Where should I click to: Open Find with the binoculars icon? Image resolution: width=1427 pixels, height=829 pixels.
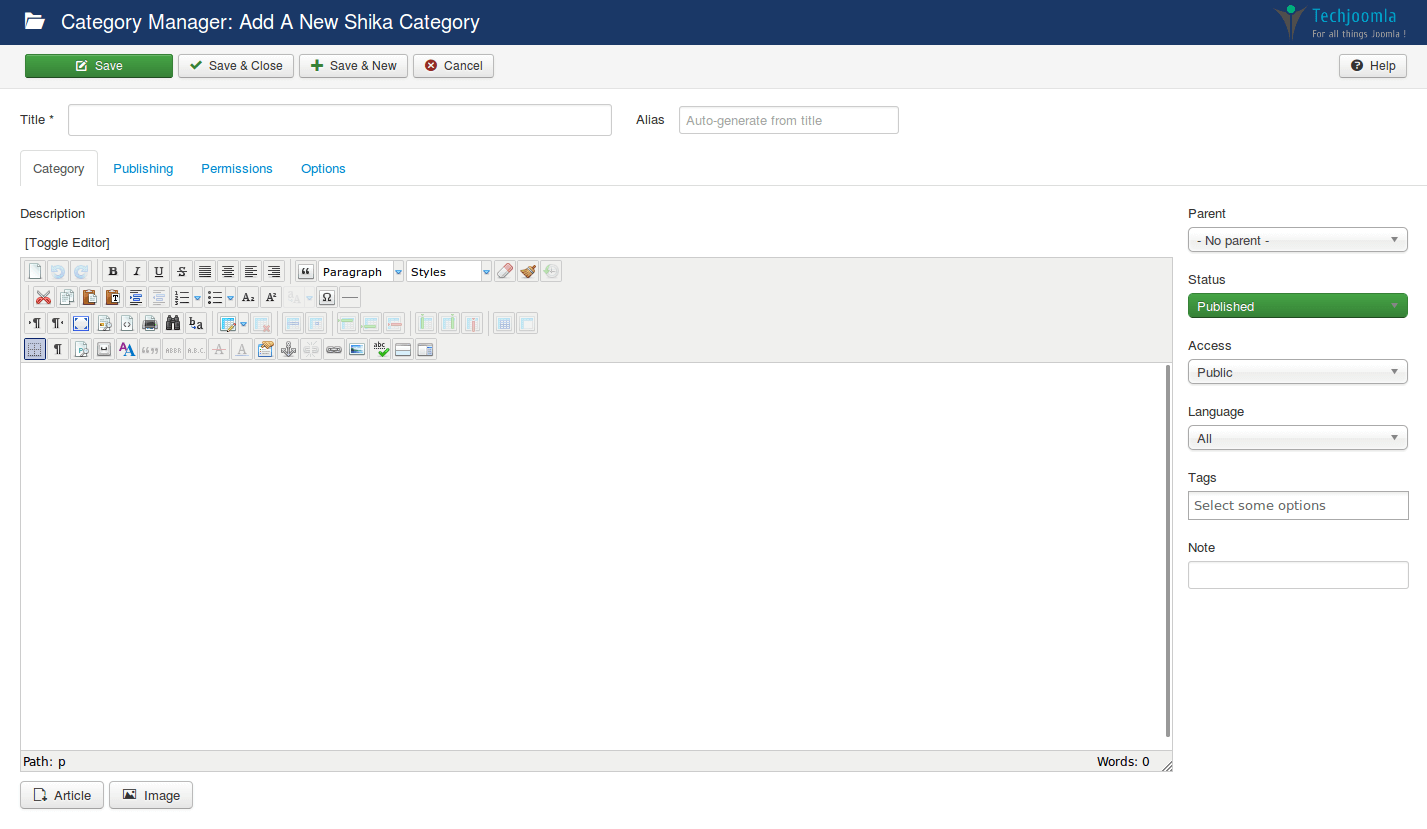[173, 323]
